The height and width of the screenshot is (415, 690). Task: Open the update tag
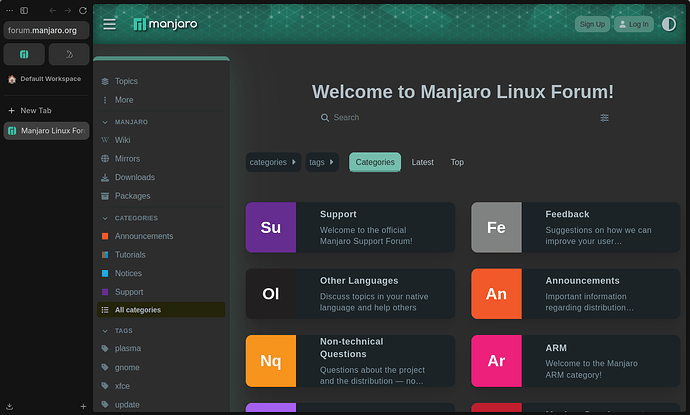tap(127, 405)
